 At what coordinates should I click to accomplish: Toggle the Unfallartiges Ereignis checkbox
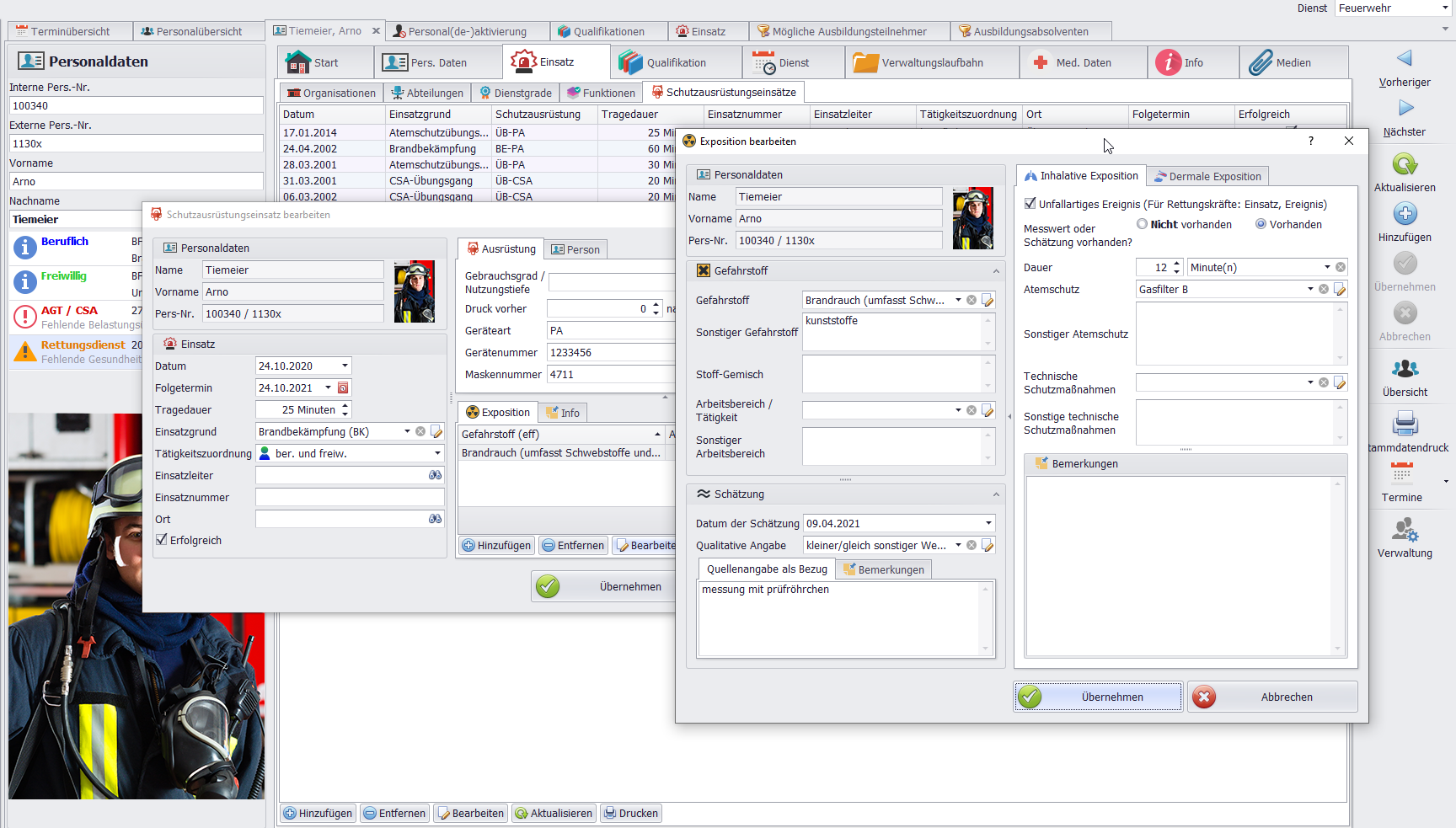[x=1030, y=204]
